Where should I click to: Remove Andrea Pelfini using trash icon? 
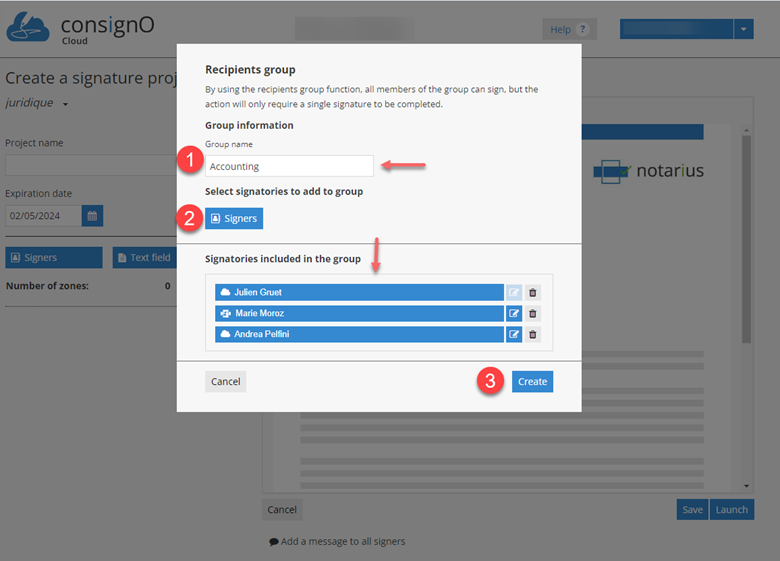[532, 334]
